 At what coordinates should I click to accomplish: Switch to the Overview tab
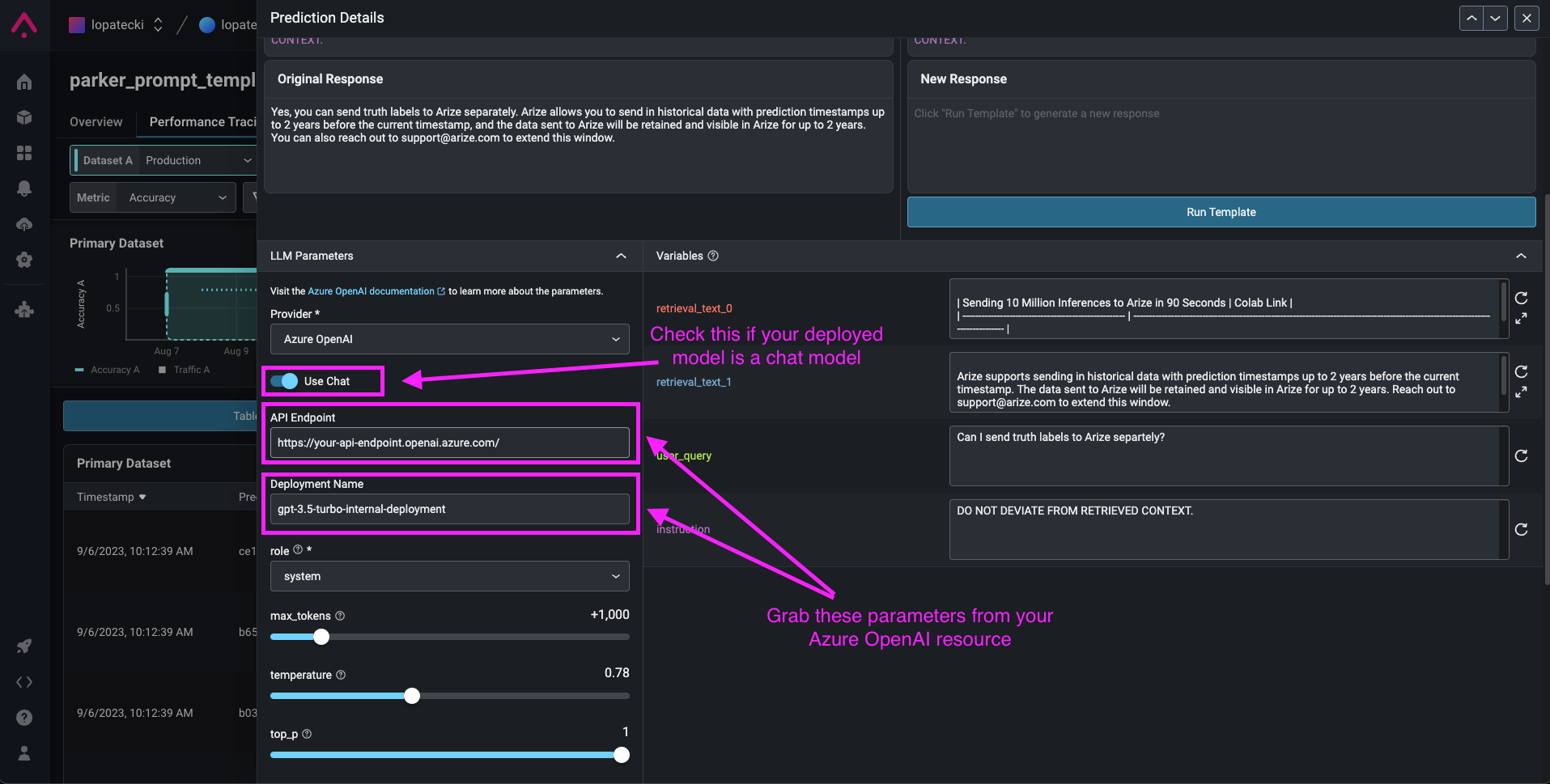tap(96, 121)
